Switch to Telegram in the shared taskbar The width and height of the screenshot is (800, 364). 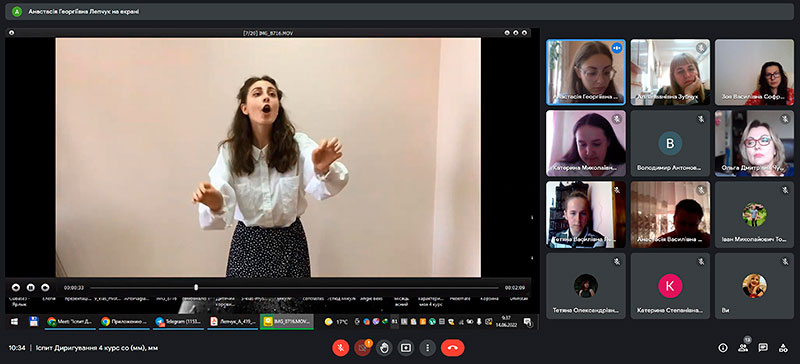tap(178, 322)
